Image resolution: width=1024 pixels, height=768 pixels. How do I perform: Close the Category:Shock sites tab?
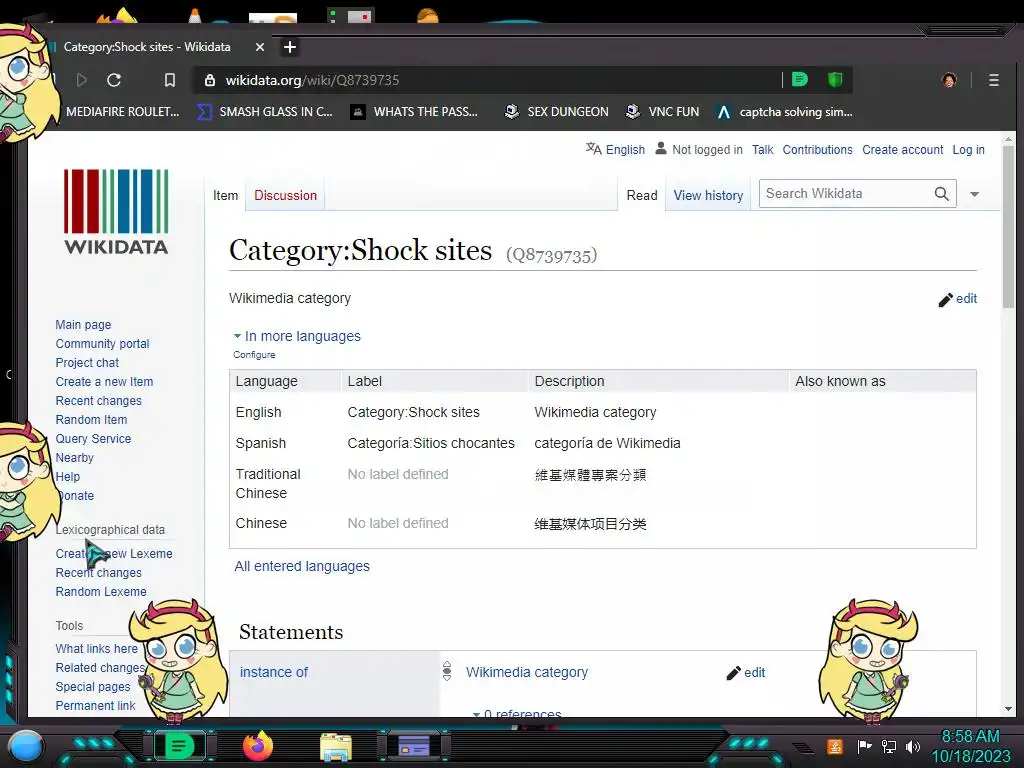pos(260,47)
